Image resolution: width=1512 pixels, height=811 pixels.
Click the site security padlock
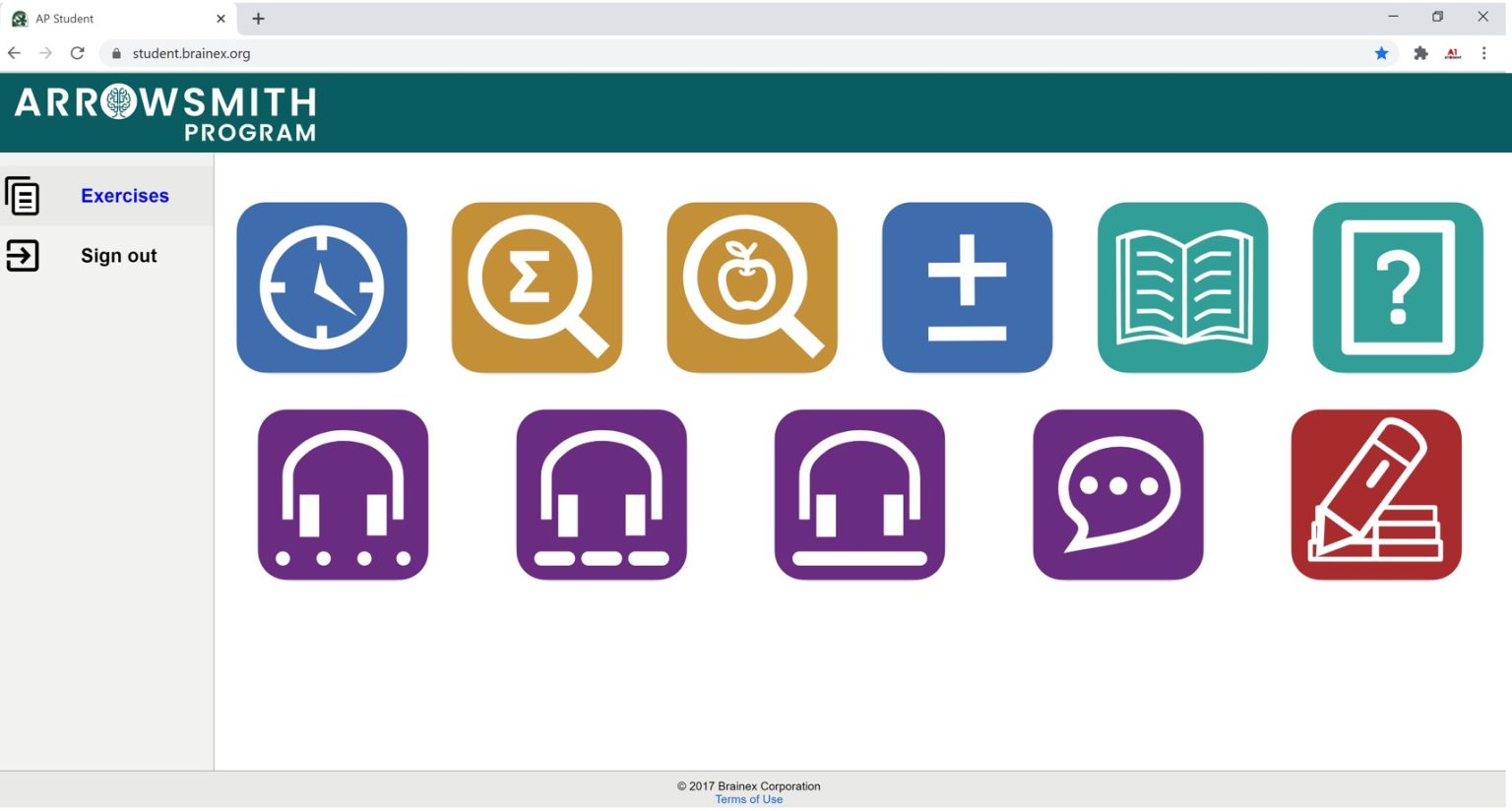(x=115, y=53)
